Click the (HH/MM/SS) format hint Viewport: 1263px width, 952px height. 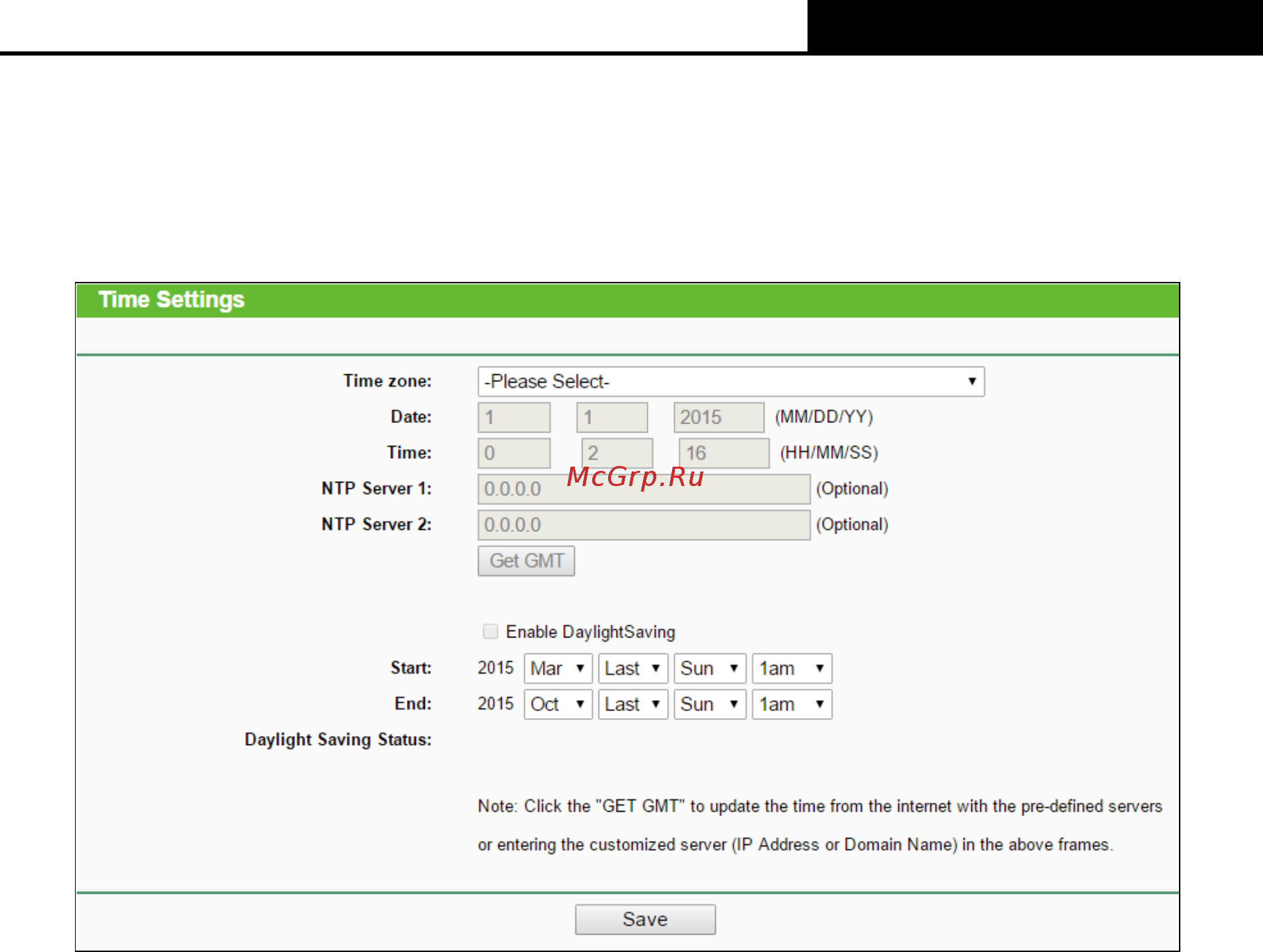829,453
